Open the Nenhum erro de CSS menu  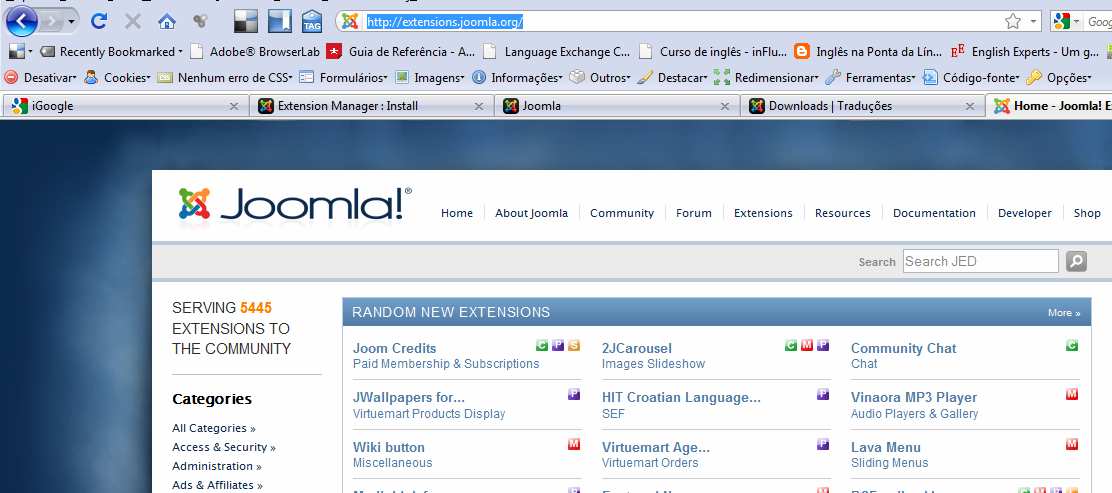coord(226,77)
